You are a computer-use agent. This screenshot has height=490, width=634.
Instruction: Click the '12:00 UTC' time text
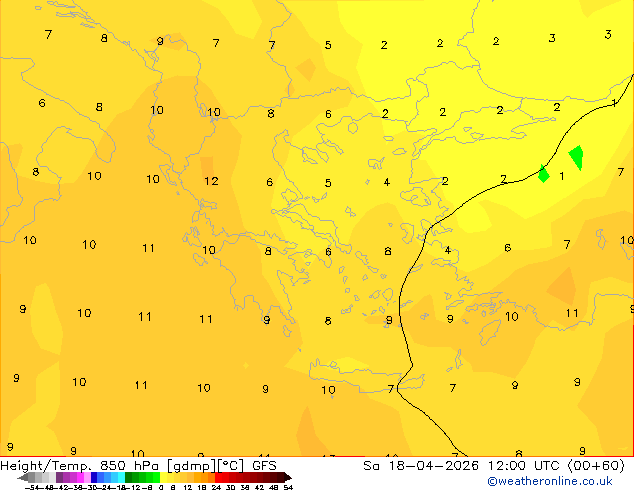click(x=526, y=465)
